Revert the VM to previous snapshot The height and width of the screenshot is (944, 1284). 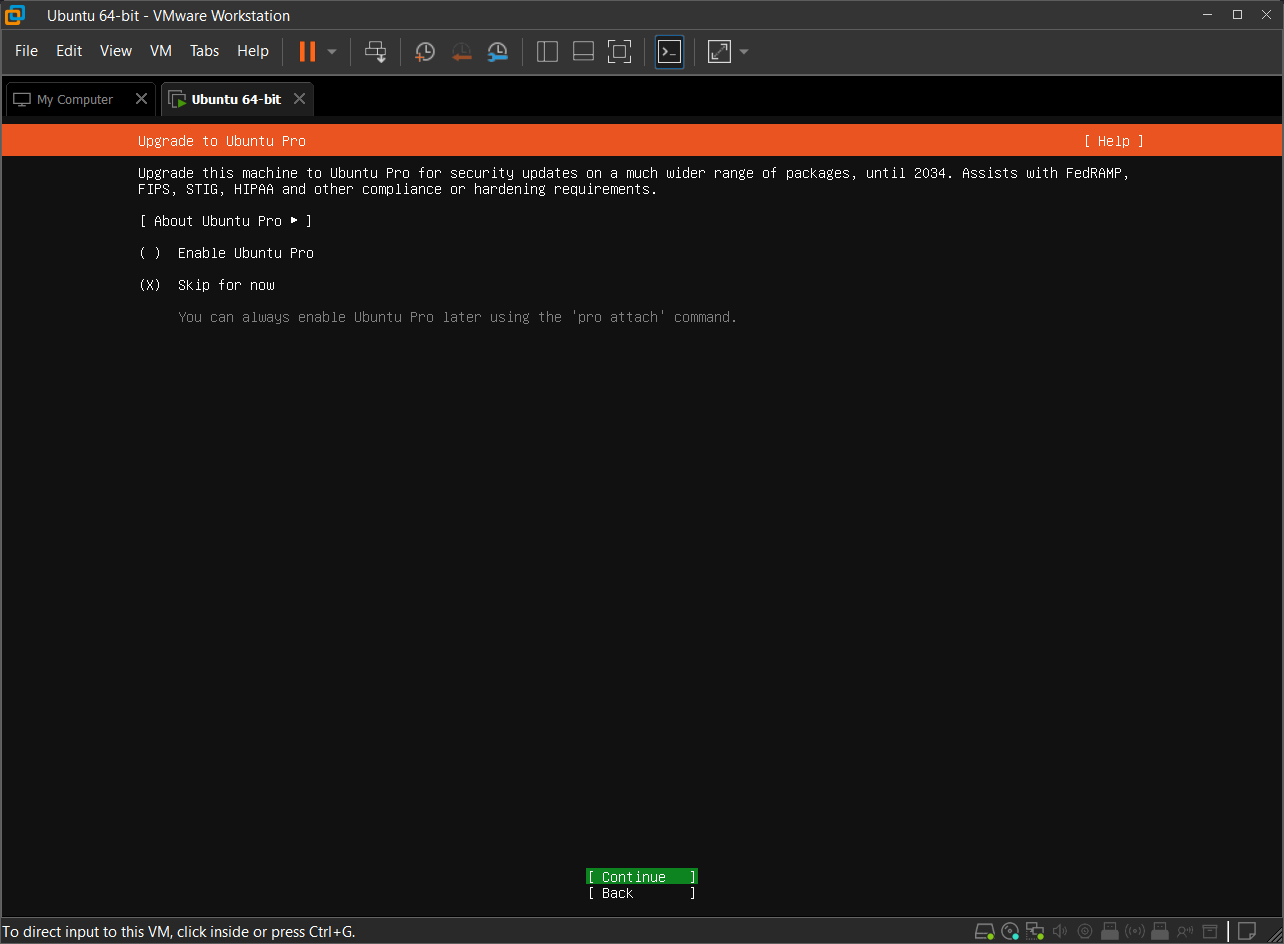point(461,52)
